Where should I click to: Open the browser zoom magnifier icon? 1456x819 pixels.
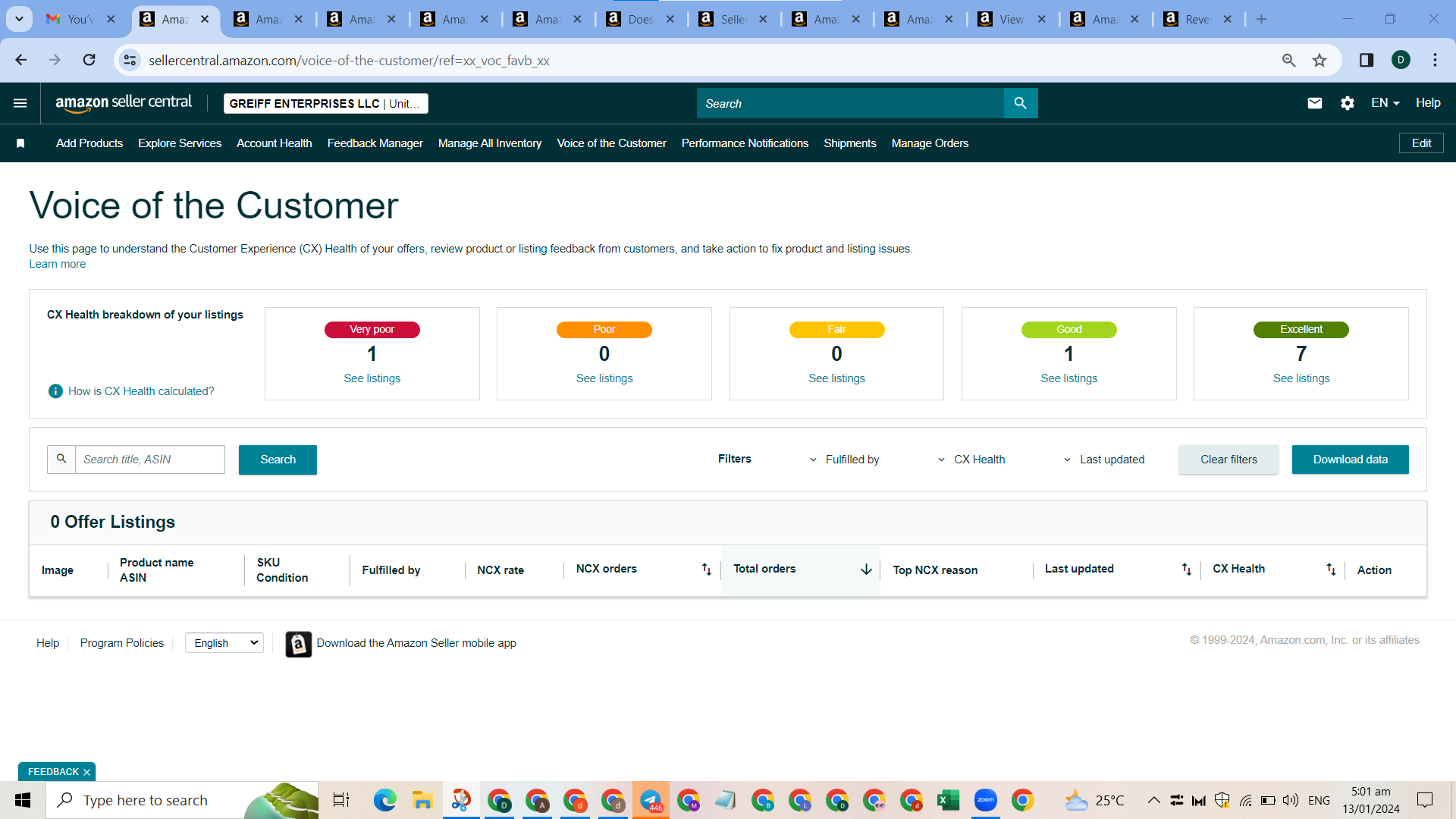pos(1288,60)
